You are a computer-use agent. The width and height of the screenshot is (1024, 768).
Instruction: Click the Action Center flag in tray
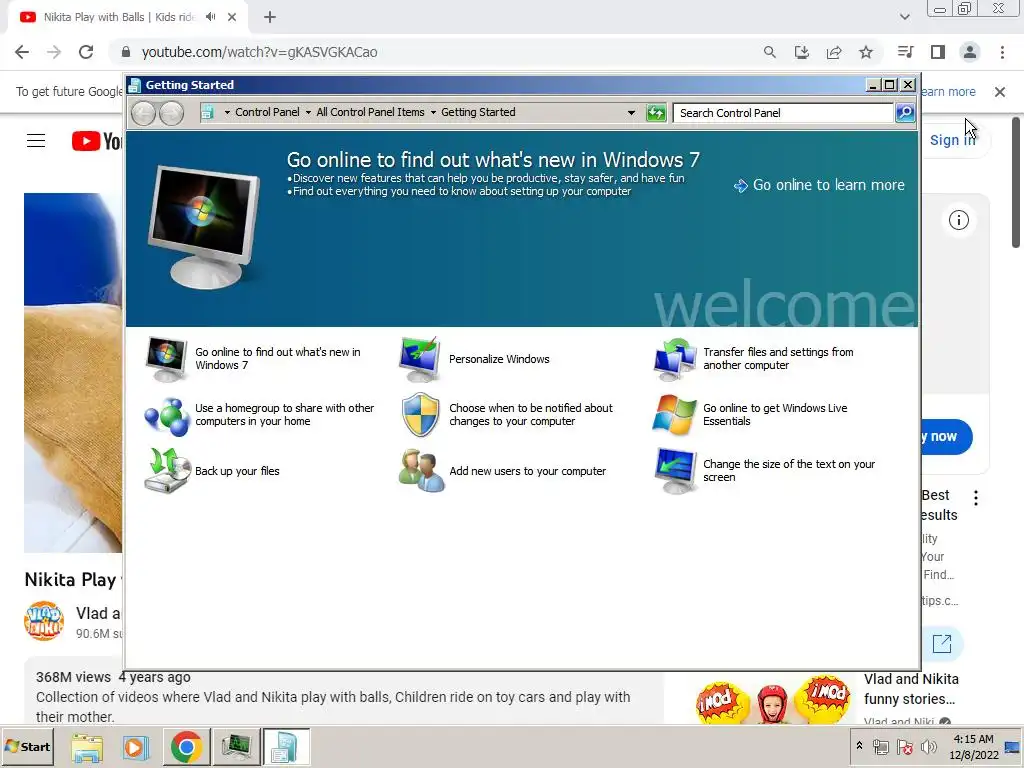pos(904,746)
